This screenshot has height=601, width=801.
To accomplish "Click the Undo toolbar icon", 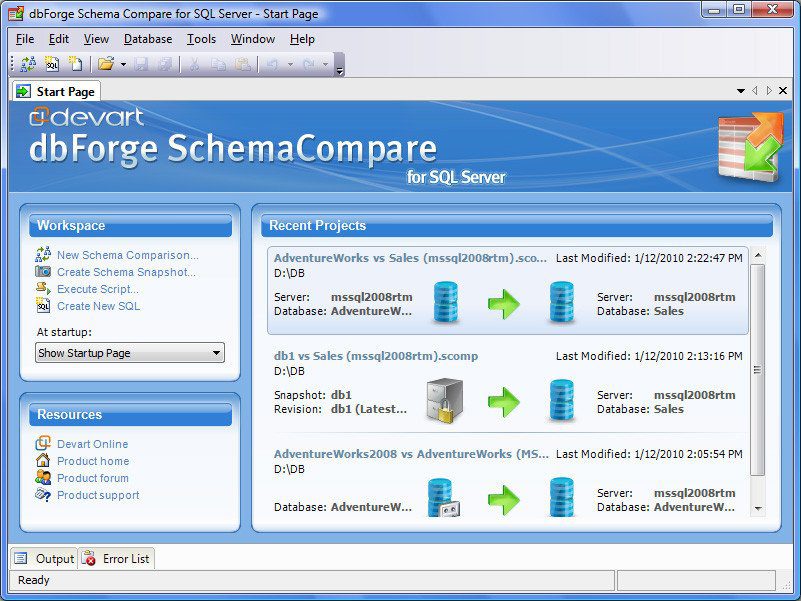I will (x=273, y=64).
